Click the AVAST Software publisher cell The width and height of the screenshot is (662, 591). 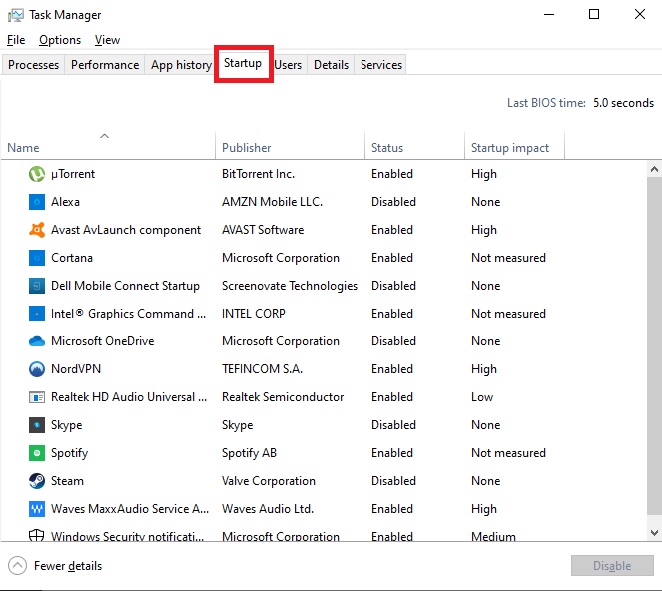pos(263,230)
